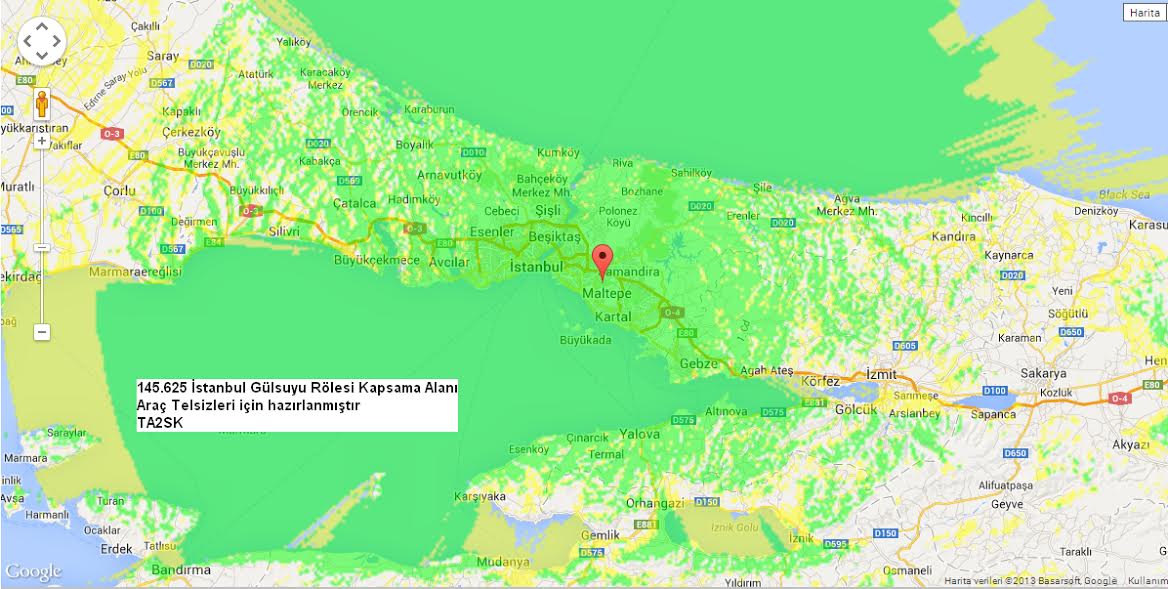Click the E84 road shield near Silivri
Viewport: 1168px width, 589px height.
[x=215, y=243]
